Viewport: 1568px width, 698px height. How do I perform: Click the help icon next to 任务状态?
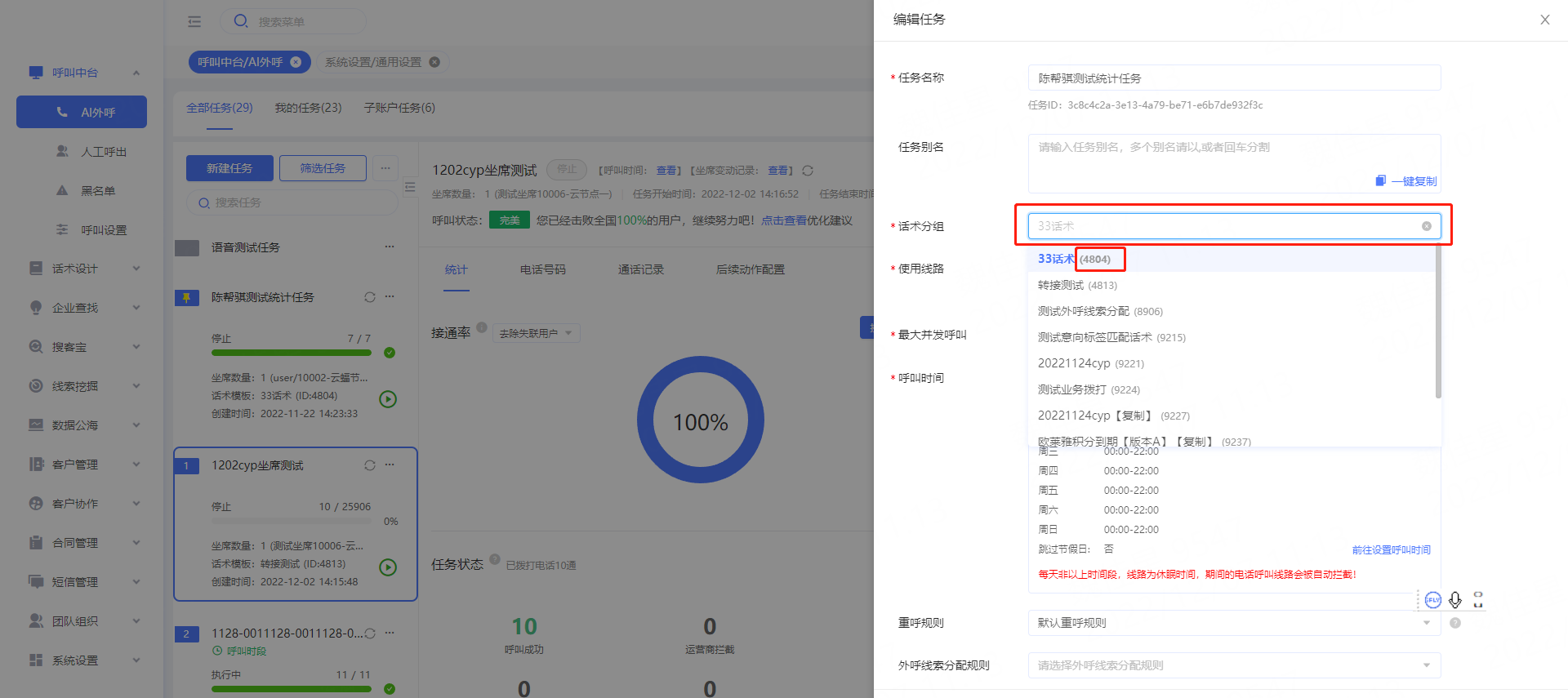494,559
